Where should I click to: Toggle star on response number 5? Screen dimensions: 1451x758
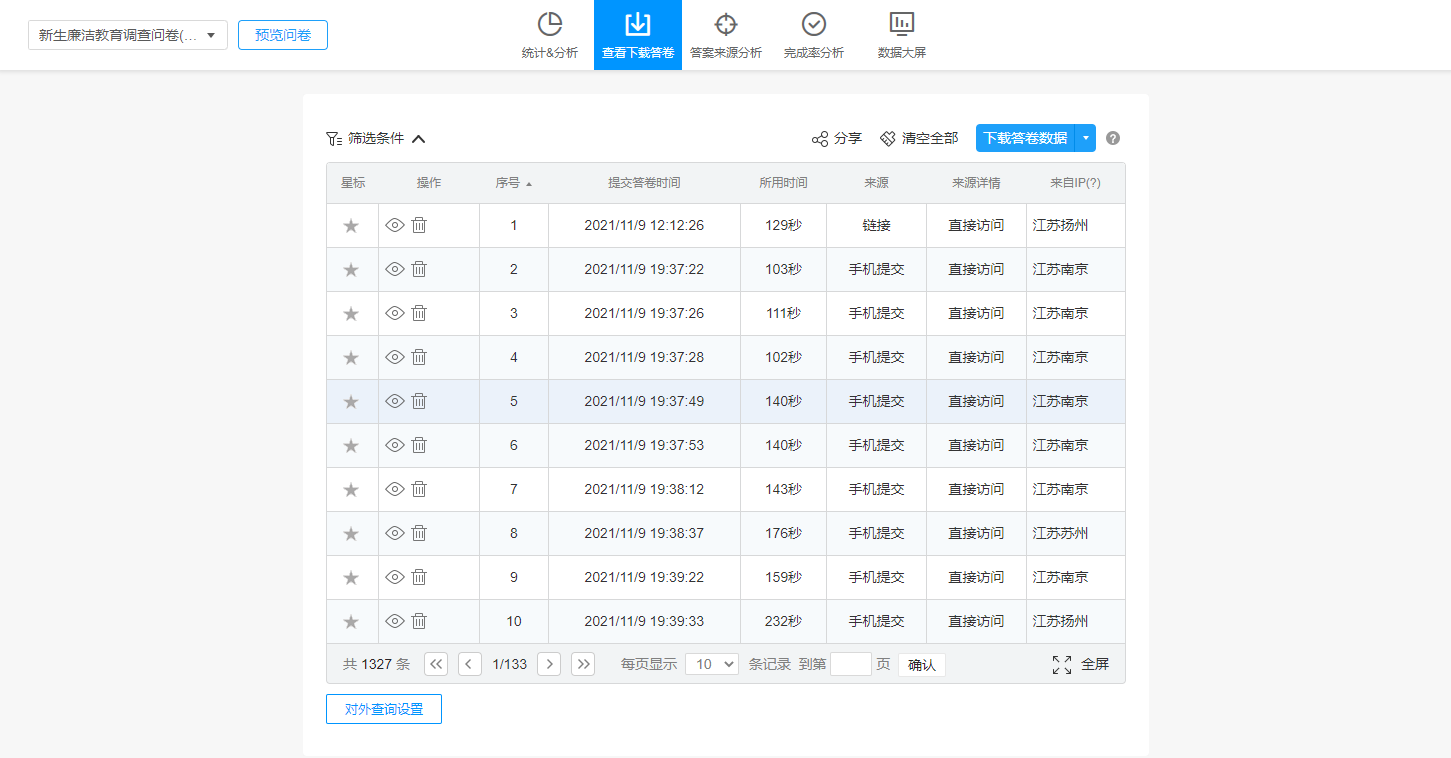(351, 402)
